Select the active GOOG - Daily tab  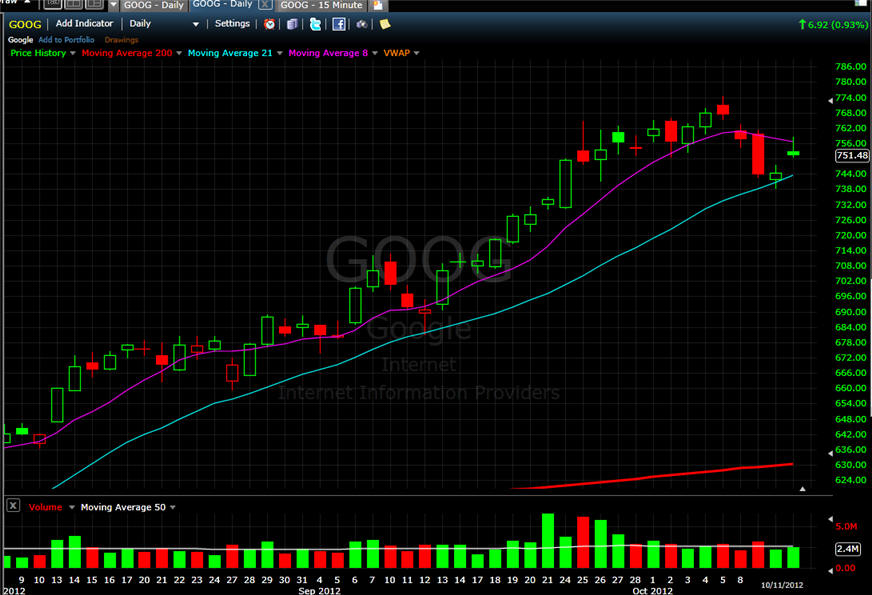tap(222, 4)
